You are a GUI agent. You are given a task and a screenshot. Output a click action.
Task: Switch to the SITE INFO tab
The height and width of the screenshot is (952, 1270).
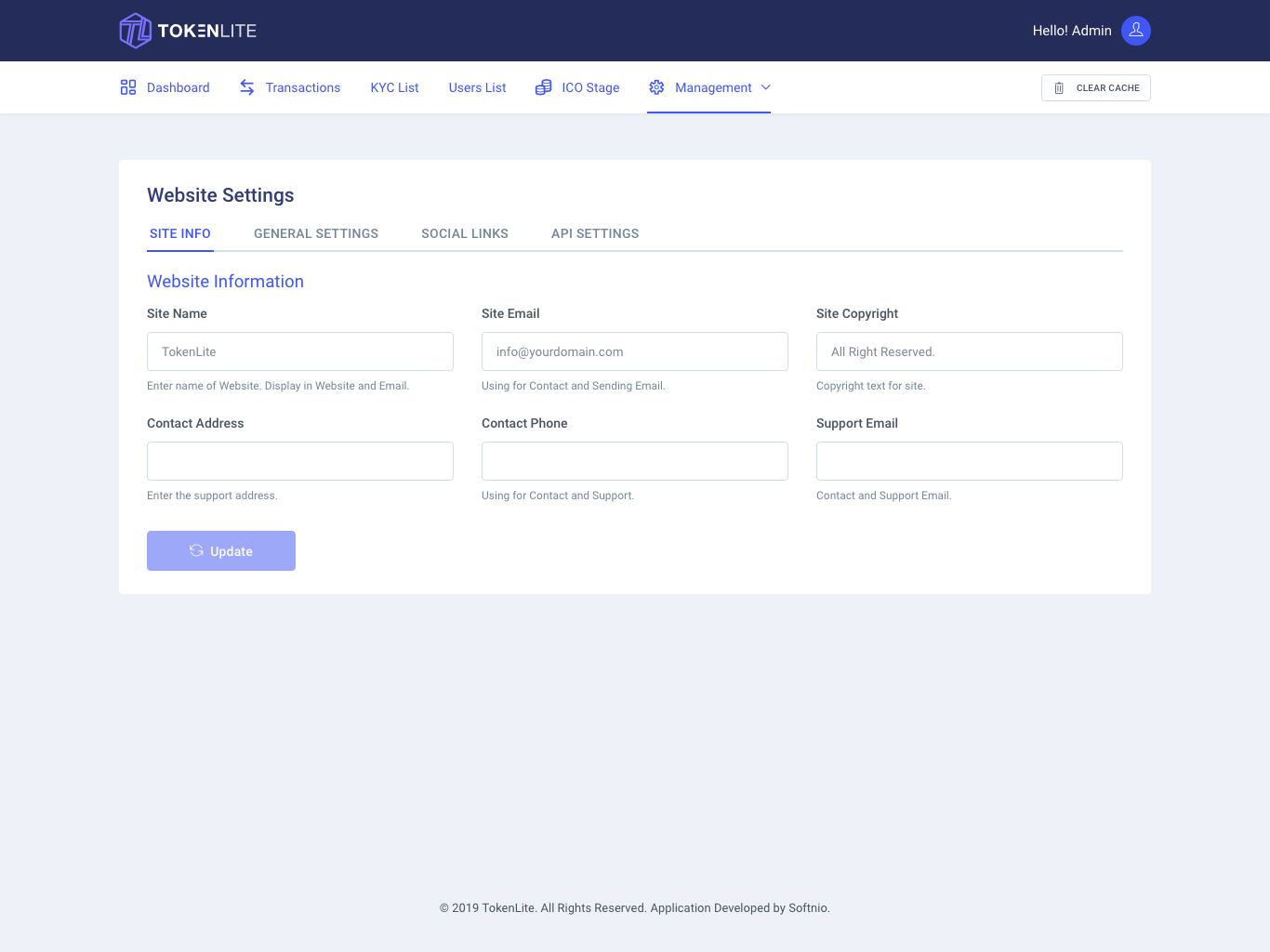tap(179, 233)
